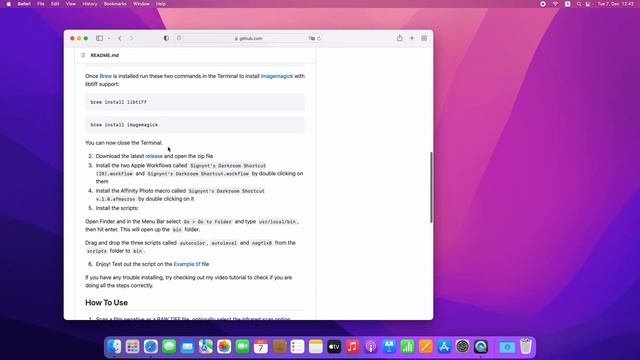Open the Safari menu

coord(24,4)
